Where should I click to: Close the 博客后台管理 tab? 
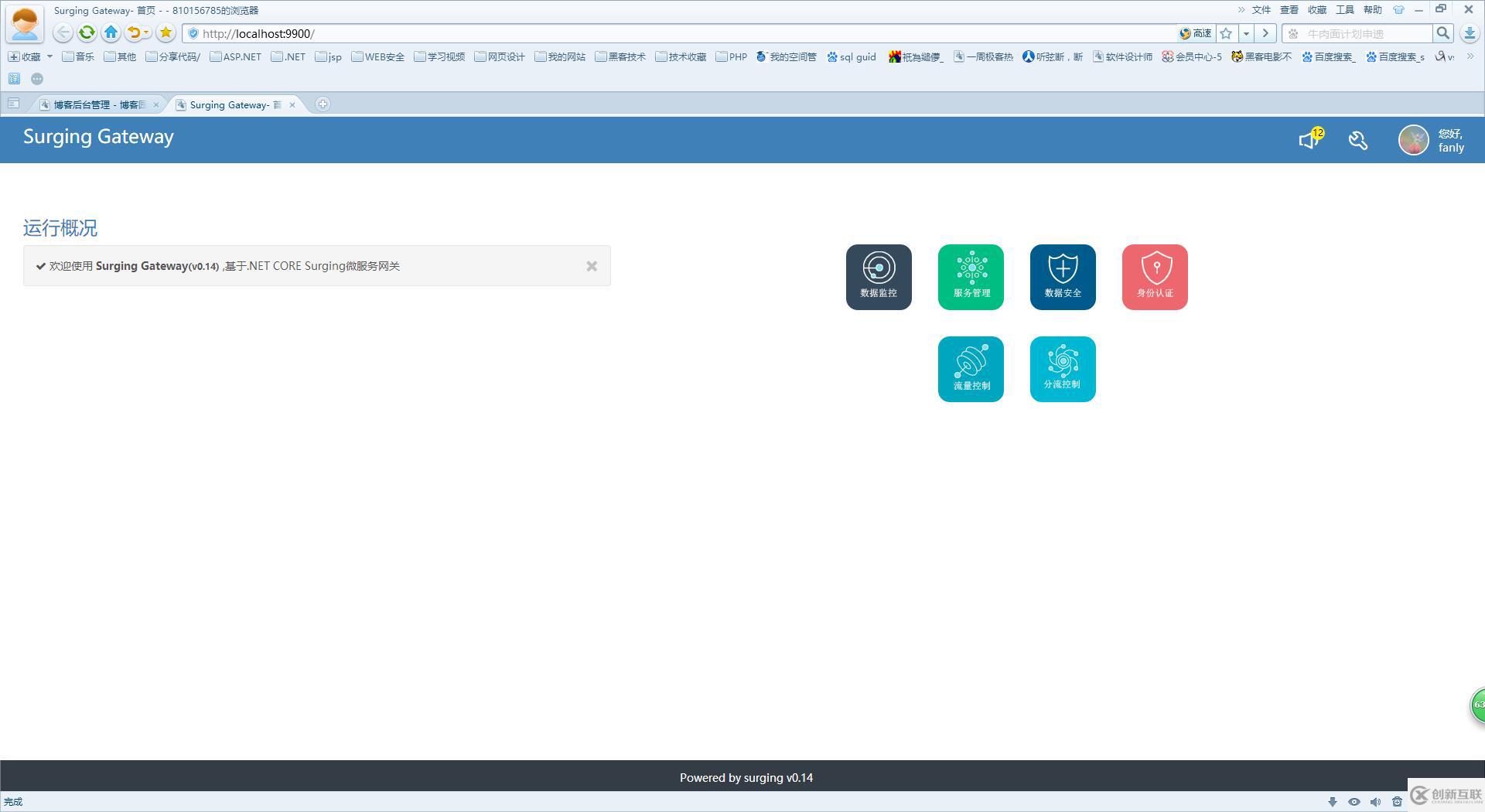pyautogui.click(x=156, y=104)
